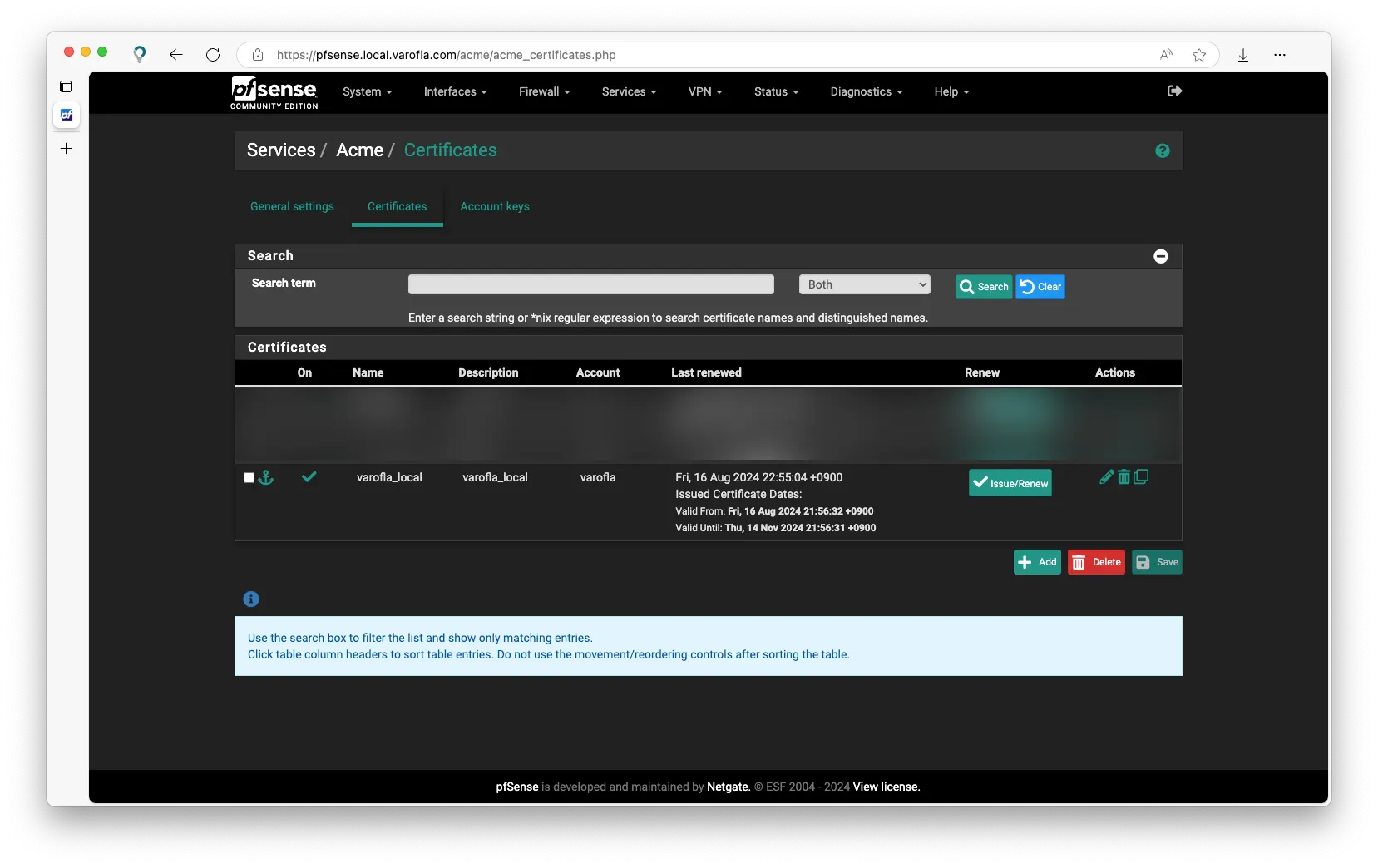Image resolution: width=1378 pixels, height=868 pixels.
Task: Open the browser more options menu
Action: click(x=1280, y=55)
